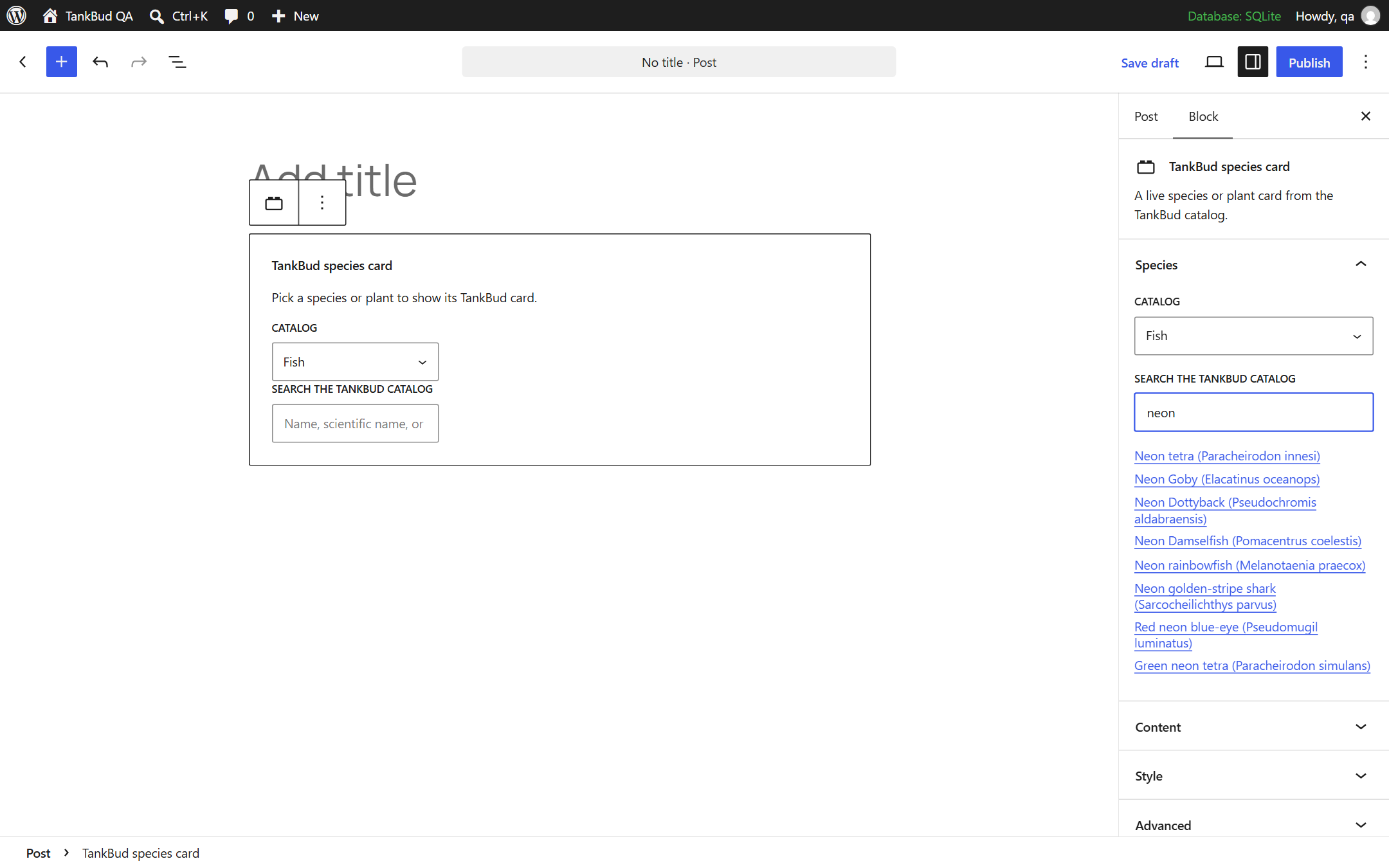Save draft of the post
1389x868 pixels.
click(1150, 62)
